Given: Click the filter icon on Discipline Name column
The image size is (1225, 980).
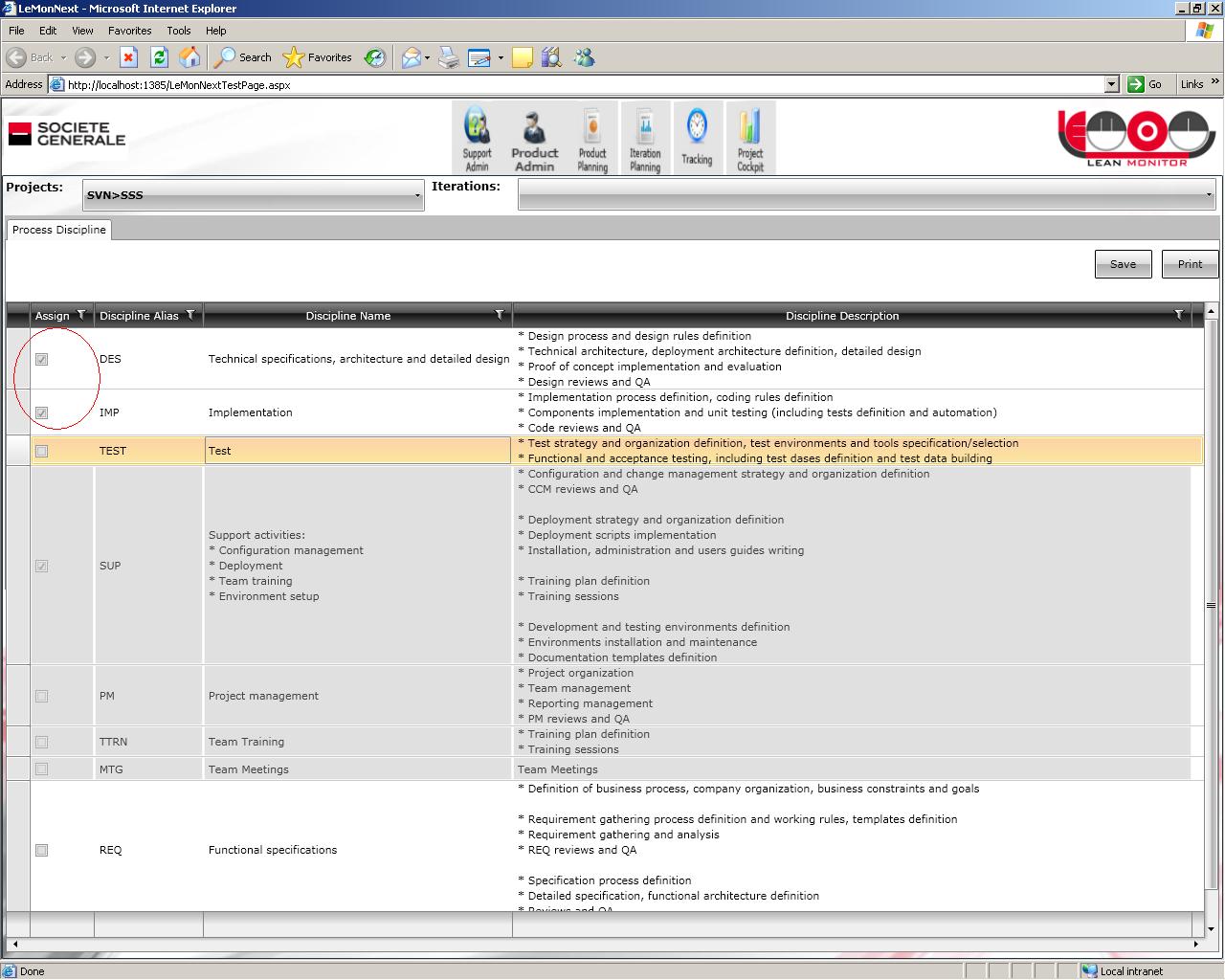Looking at the screenshot, I should (500, 315).
